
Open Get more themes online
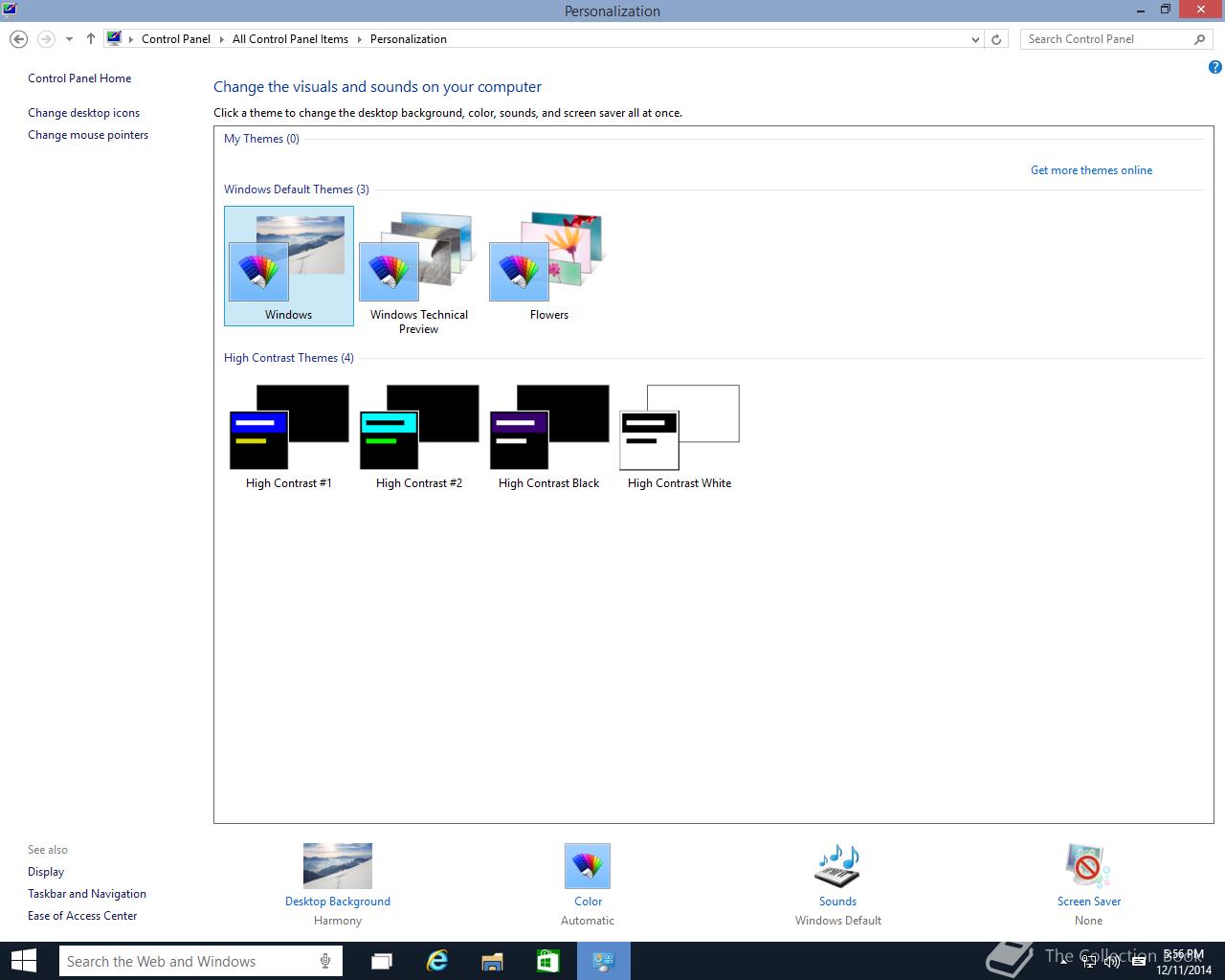point(1091,170)
